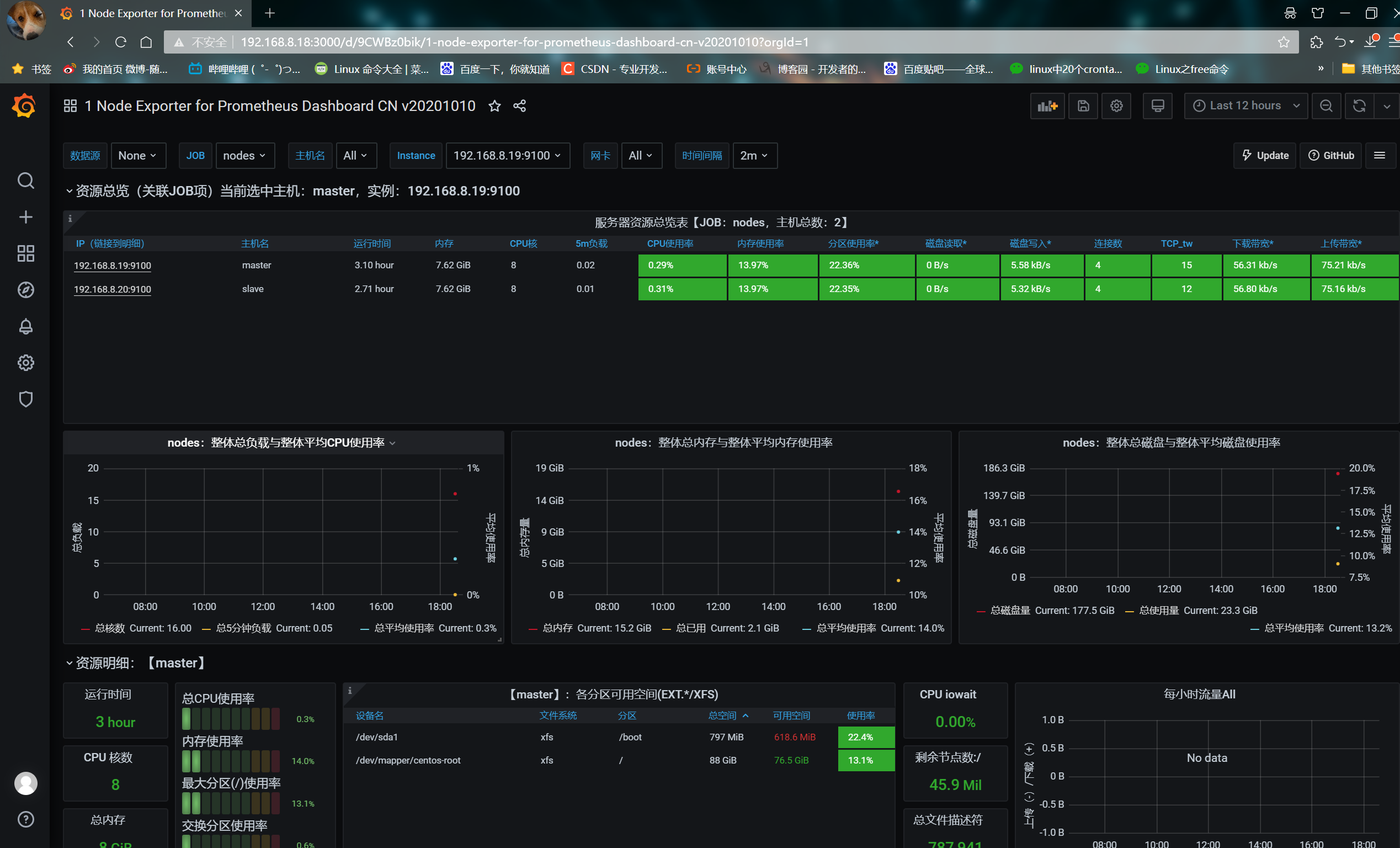Screen dimensions: 1400x848
Task: Cycle the view mode with the monitor icon
Action: (x=1157, y=107)
